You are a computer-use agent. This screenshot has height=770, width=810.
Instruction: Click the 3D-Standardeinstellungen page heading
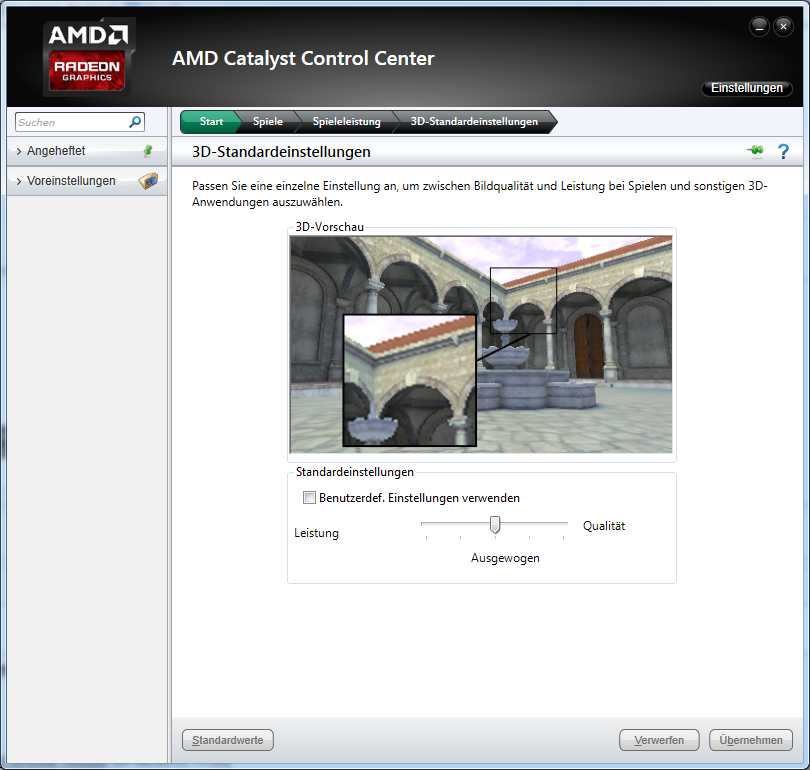281,152
